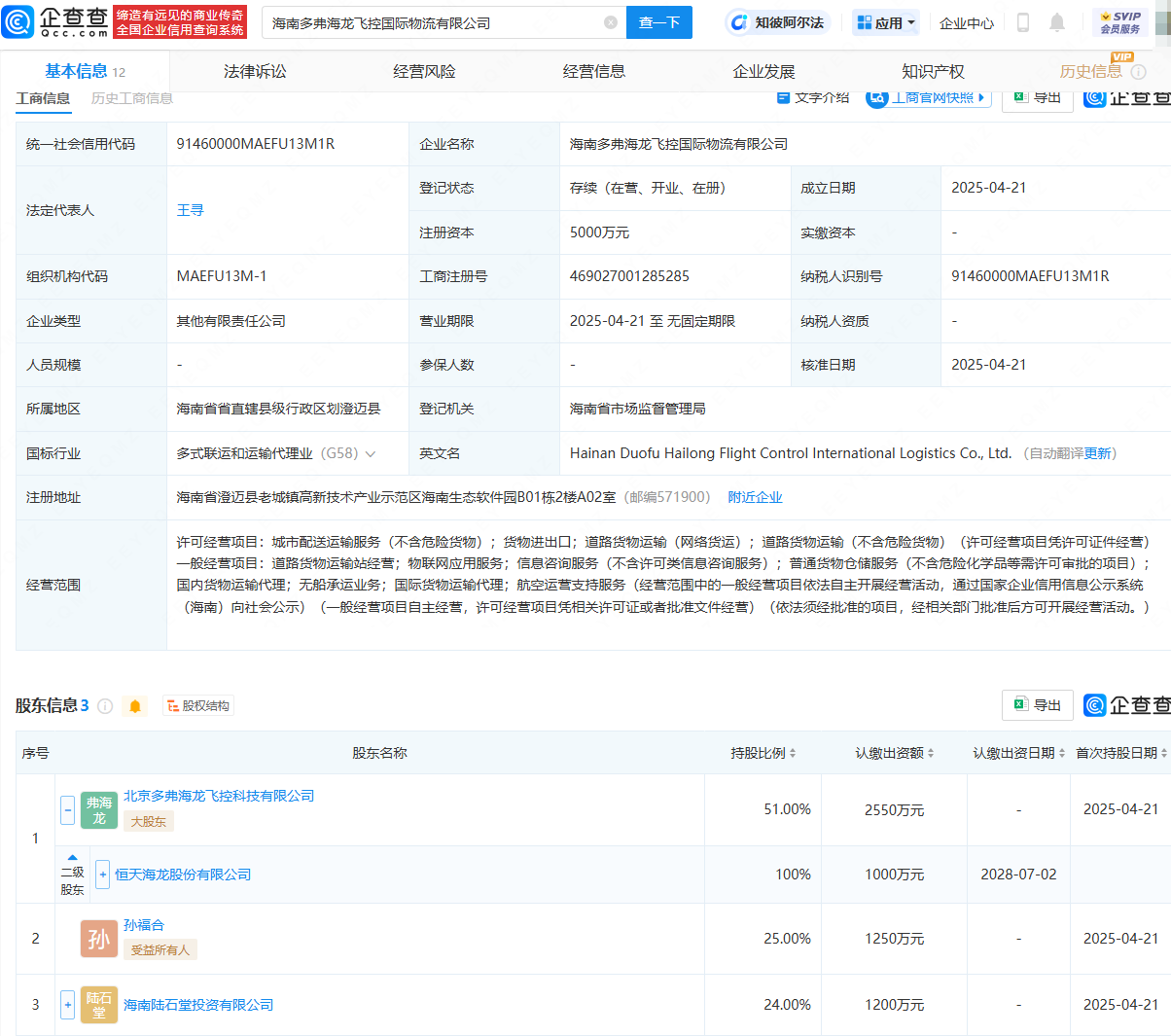Select registration number 469027001285285
This screenshot has height=1036, width=1171.
coord(629,276)
